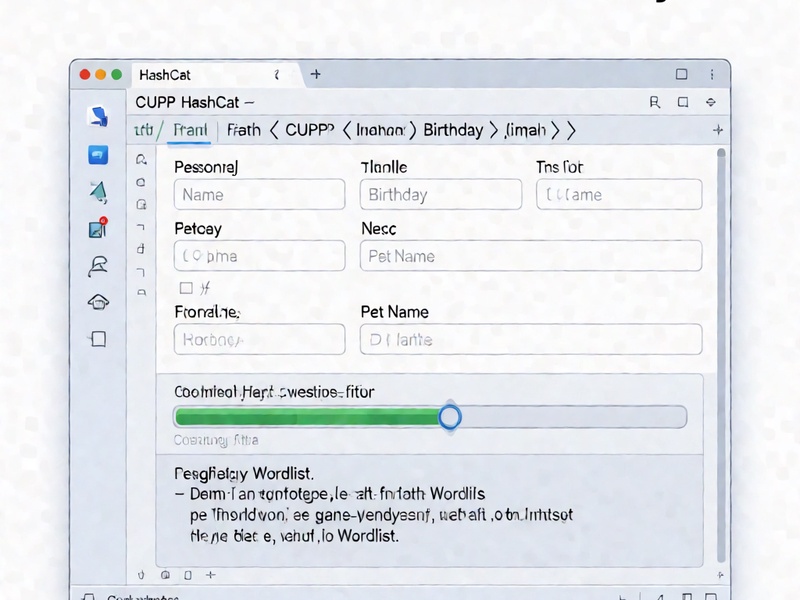Open the Inahaa breadcrumb item
This screenshot has height=600, width=800.
coord(381,130)
